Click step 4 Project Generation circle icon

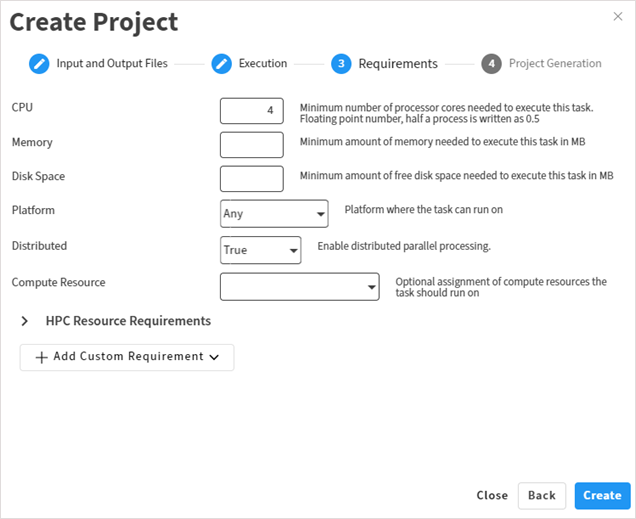click(x=491, y=64)
